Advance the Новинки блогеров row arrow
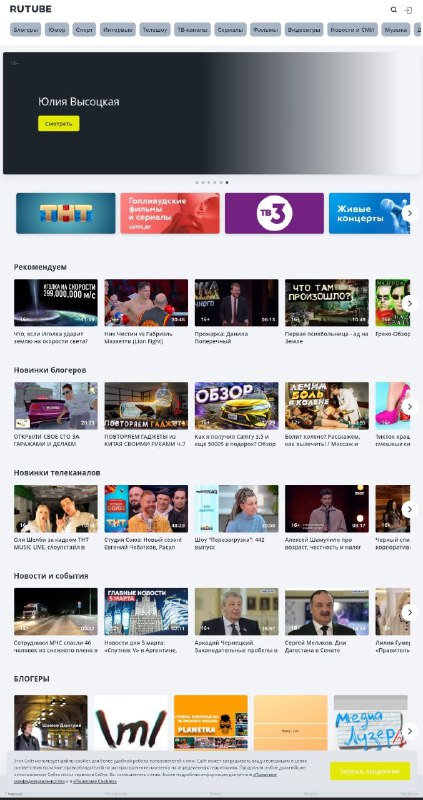Viewport: 423px width, 800px height. point(410,407)
